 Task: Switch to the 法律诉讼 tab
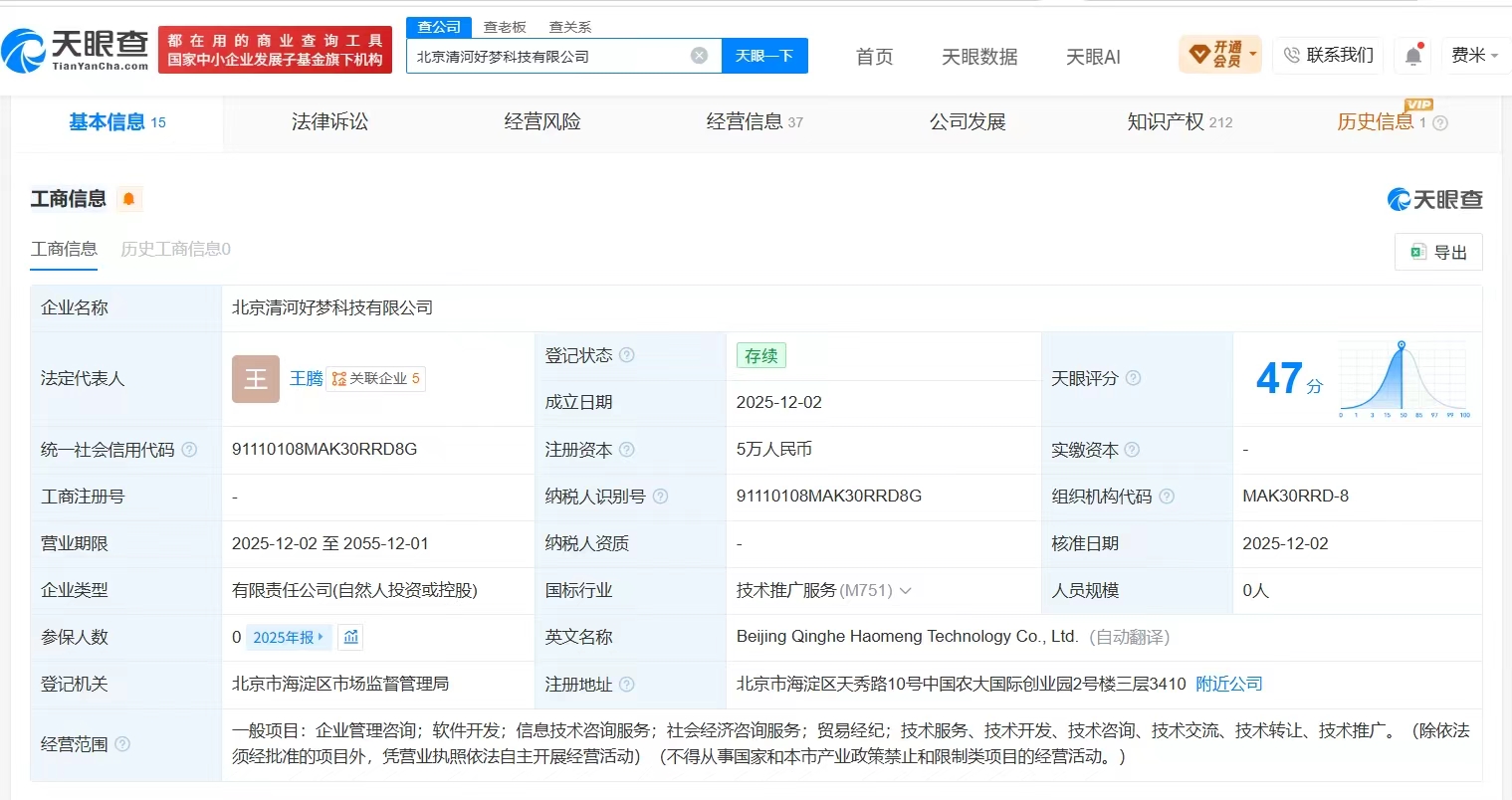329,122
